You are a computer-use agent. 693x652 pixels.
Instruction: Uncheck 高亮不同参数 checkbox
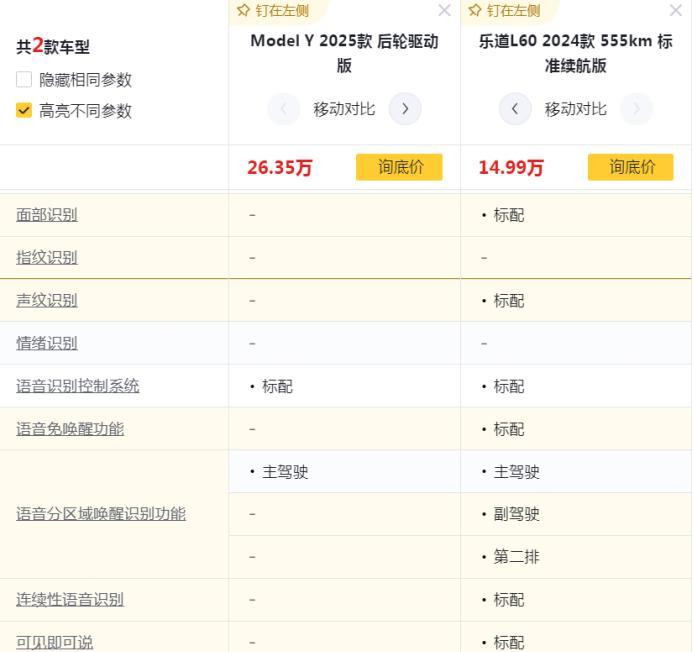coord(24,111)
